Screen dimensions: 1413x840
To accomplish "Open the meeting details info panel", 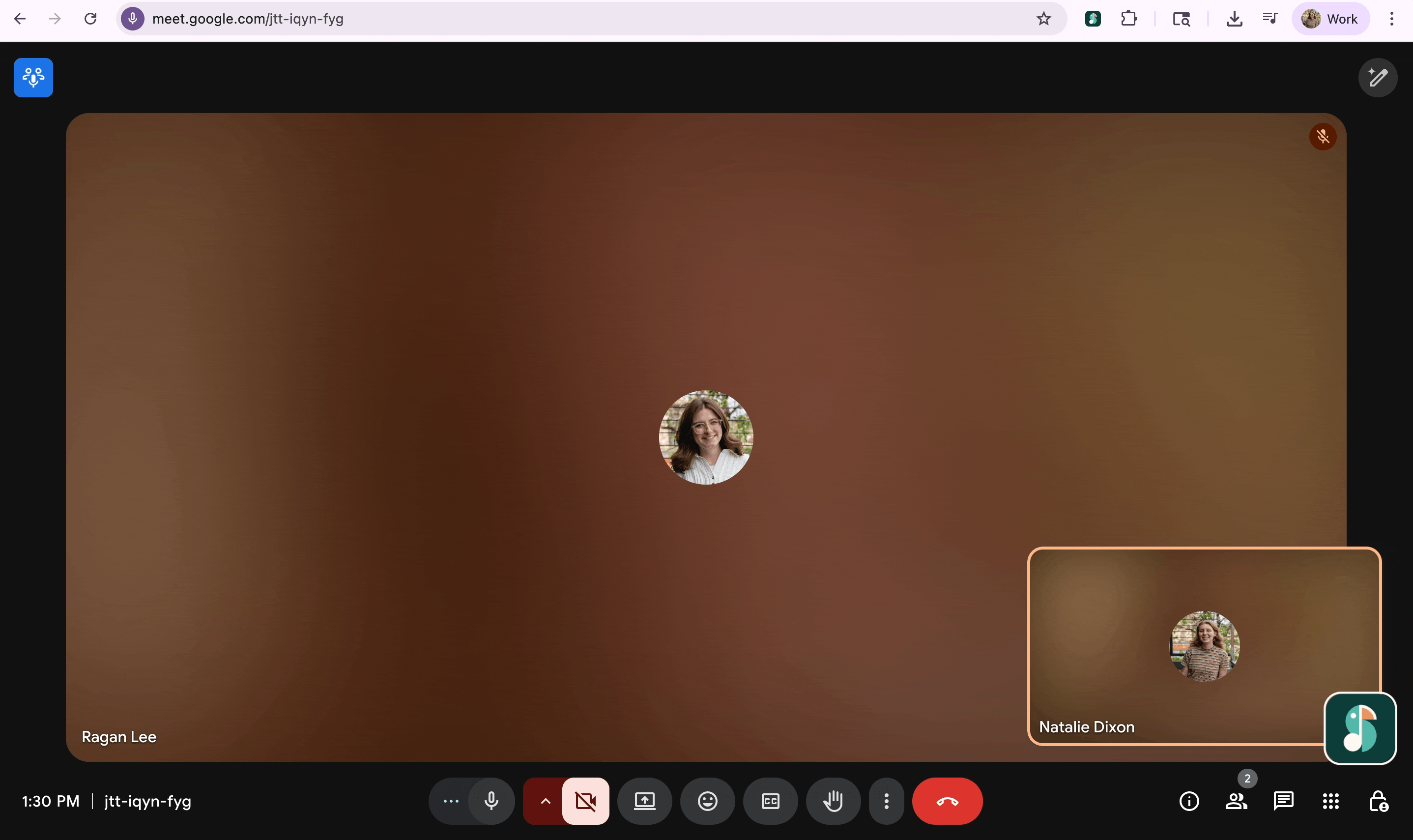I will [x=1189, y=801].
